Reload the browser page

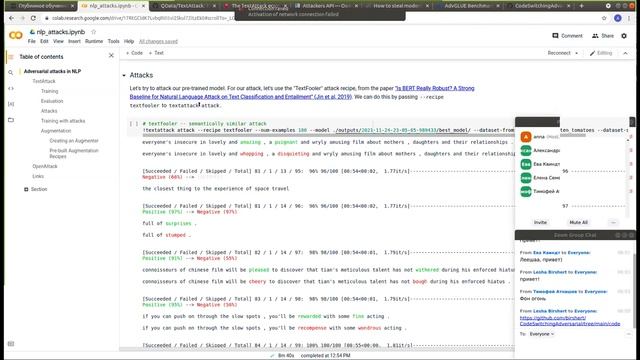point(33,18)
